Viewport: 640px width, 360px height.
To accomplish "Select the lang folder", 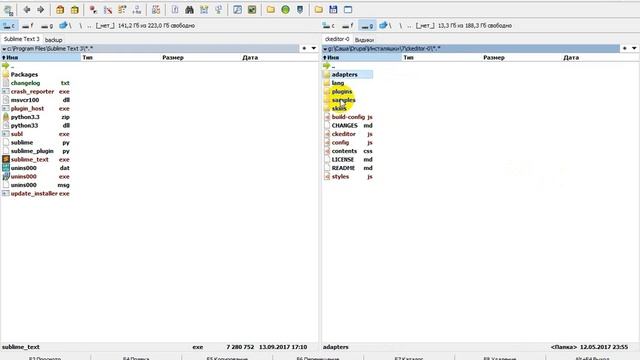I will [x=338, y=83].
